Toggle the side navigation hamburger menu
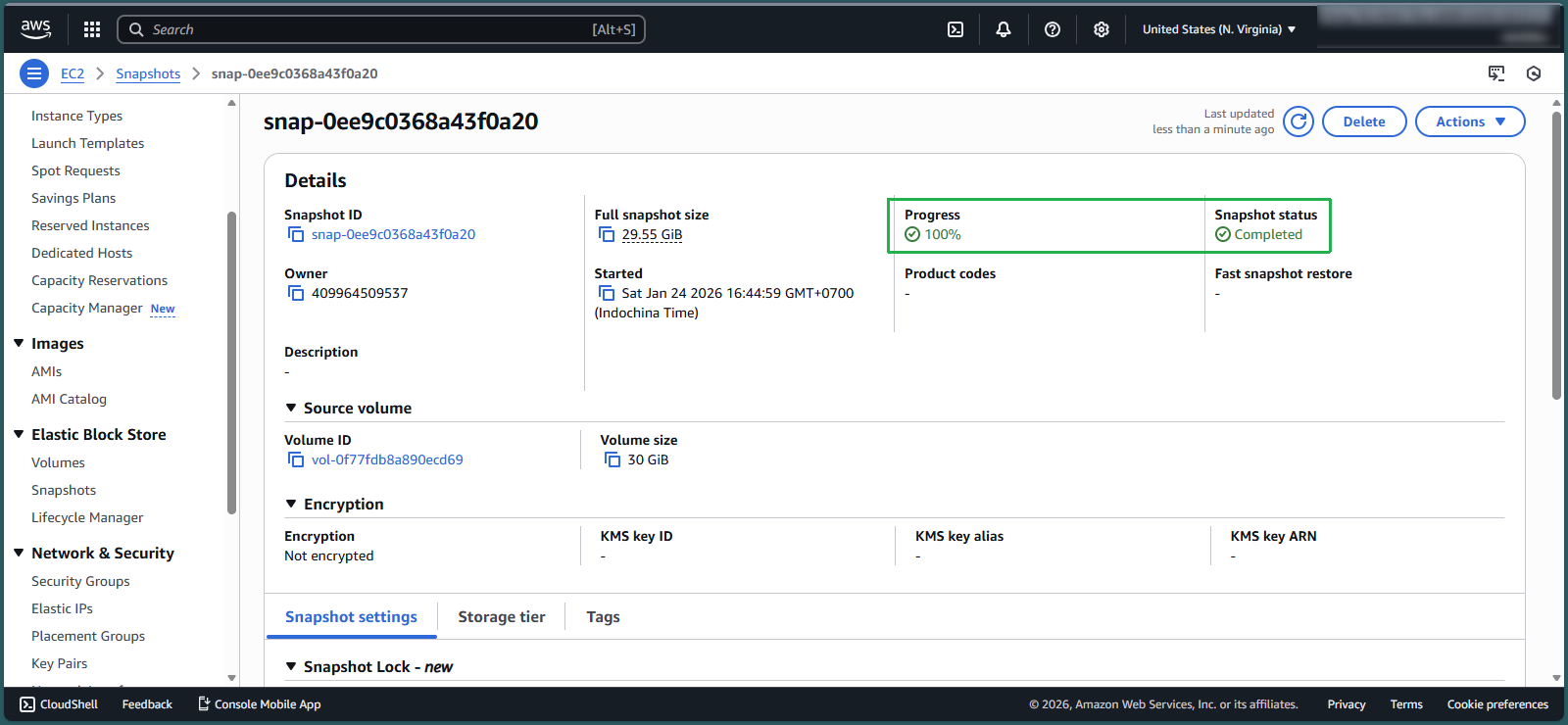 click(x=34, y=73)
